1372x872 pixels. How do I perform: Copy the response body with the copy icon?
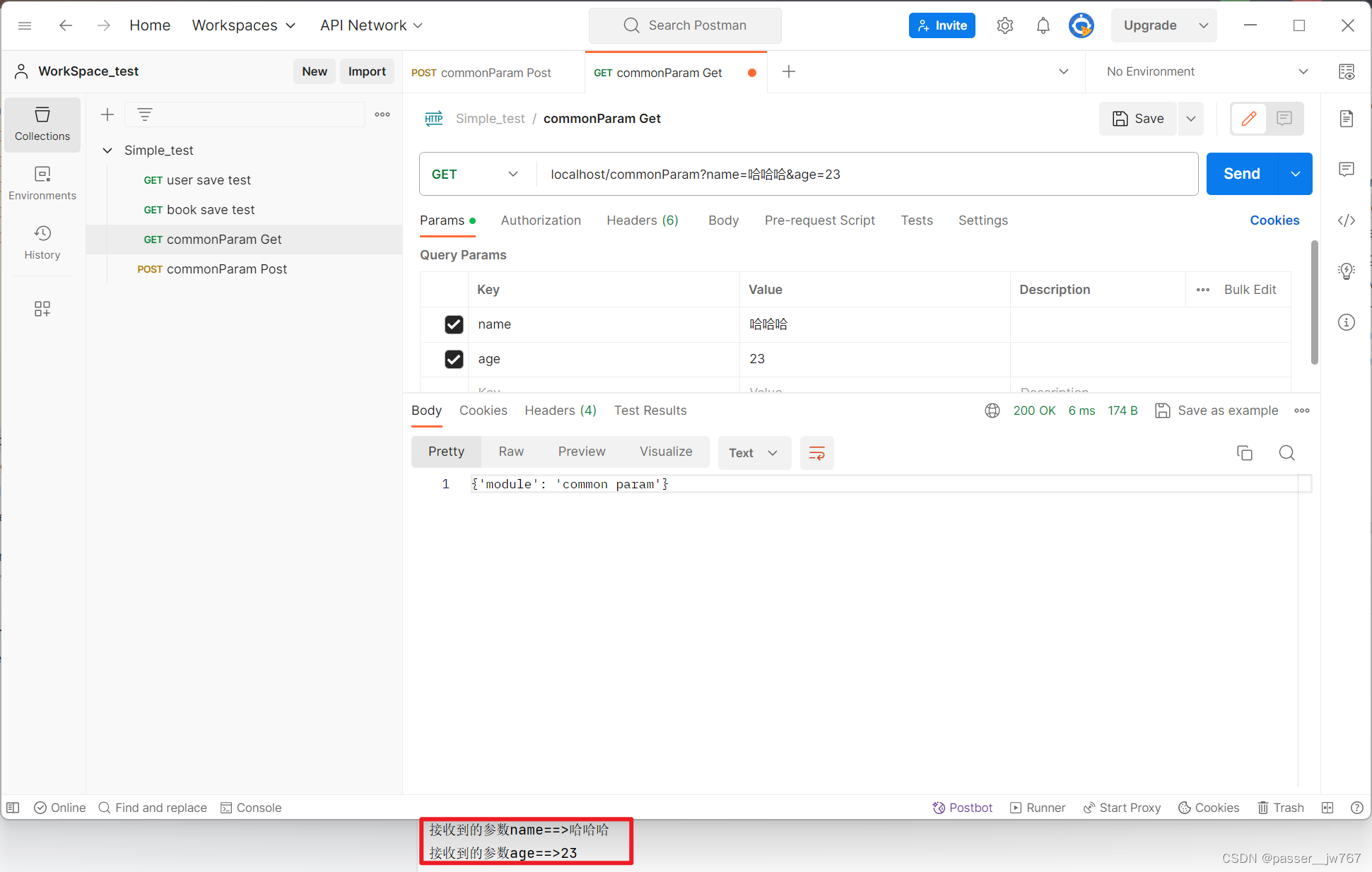pos(1245,453)
